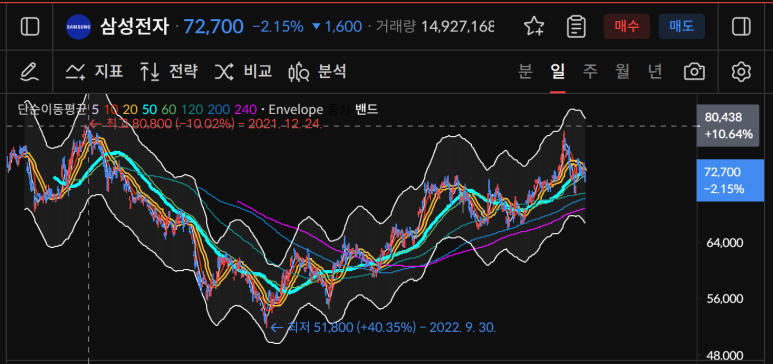773x364 pixels.
Task: Click the 64,000 price axis label
Action: click(x=724, y=243)
